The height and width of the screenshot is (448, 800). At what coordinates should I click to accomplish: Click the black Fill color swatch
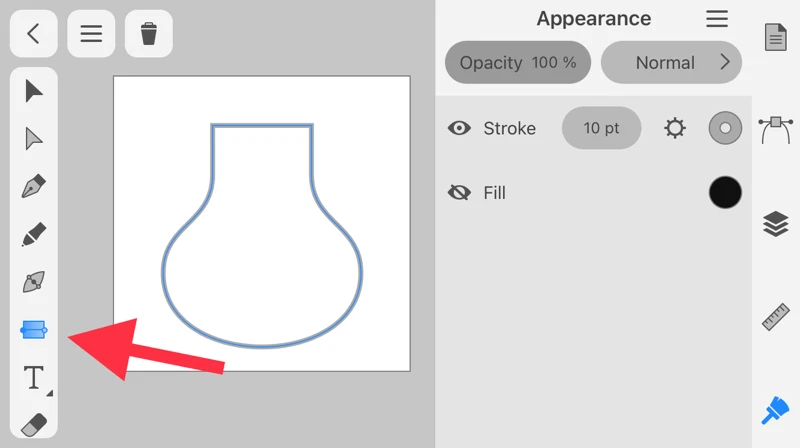725,193
